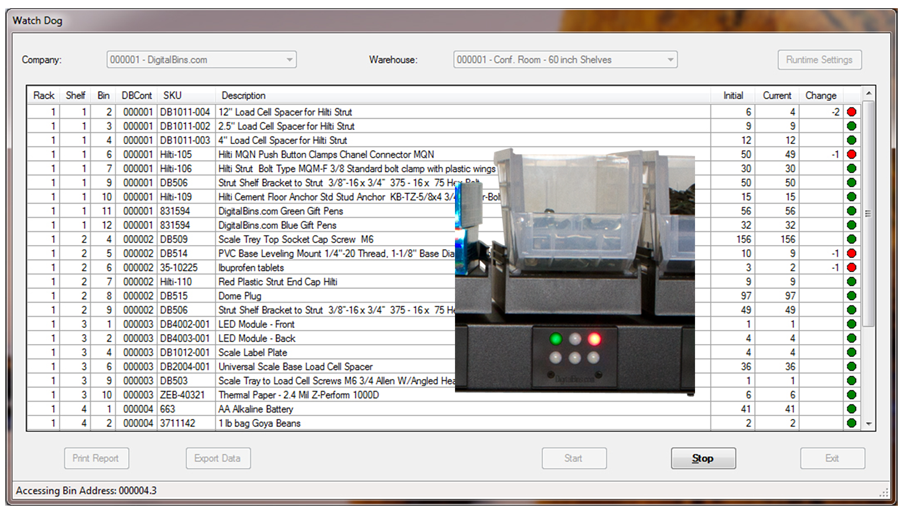This screenshot has width=900, height=511.
Task: Click green status dot for Green Gift Pens row
Action: pos(851,211)
